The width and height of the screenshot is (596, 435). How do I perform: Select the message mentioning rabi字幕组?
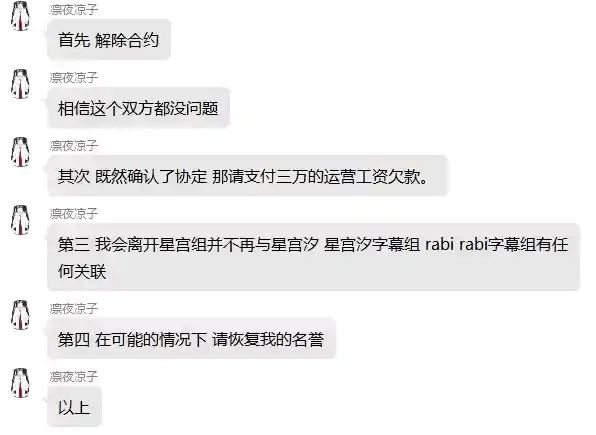pyautogui.click(x=313, y=257)
